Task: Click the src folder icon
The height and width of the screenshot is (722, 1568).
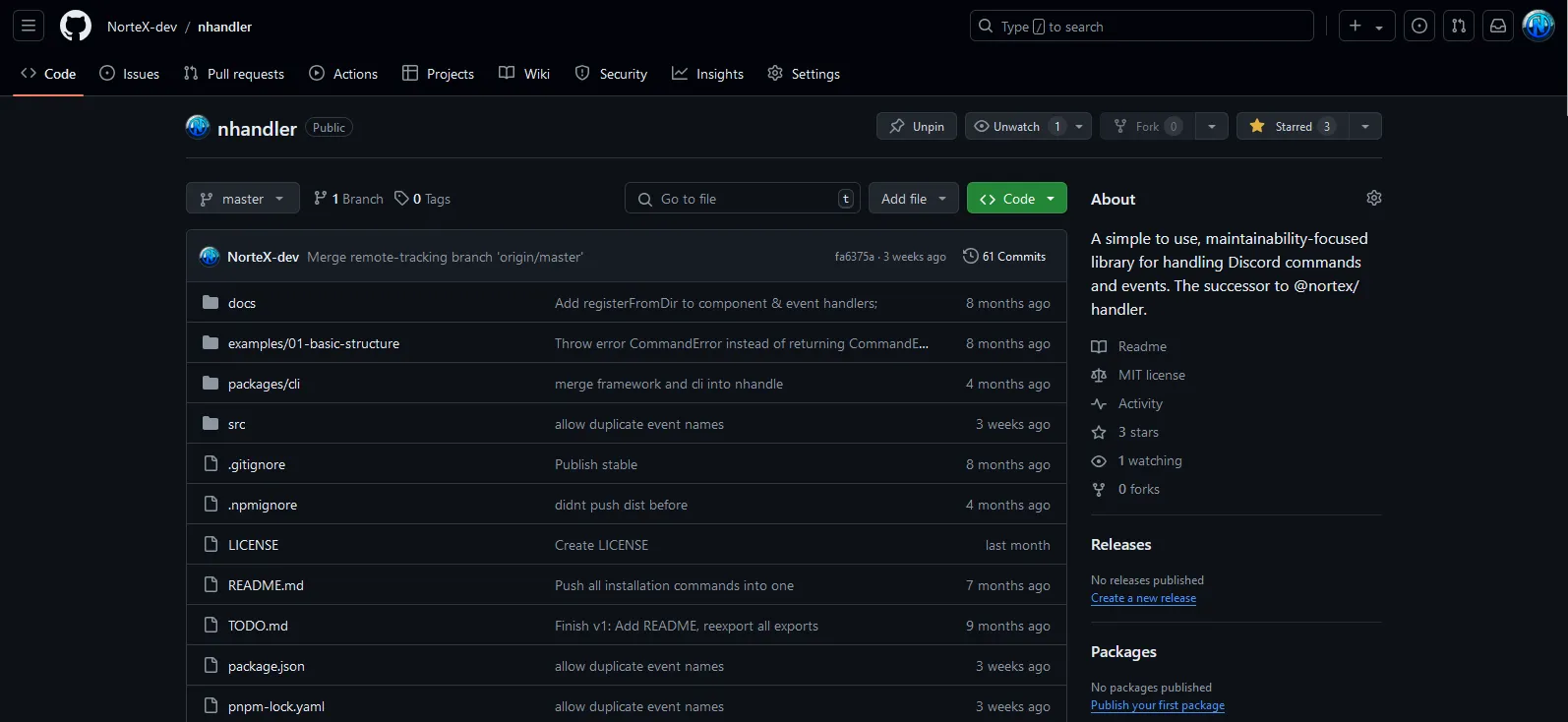Action: click(211, 423)
